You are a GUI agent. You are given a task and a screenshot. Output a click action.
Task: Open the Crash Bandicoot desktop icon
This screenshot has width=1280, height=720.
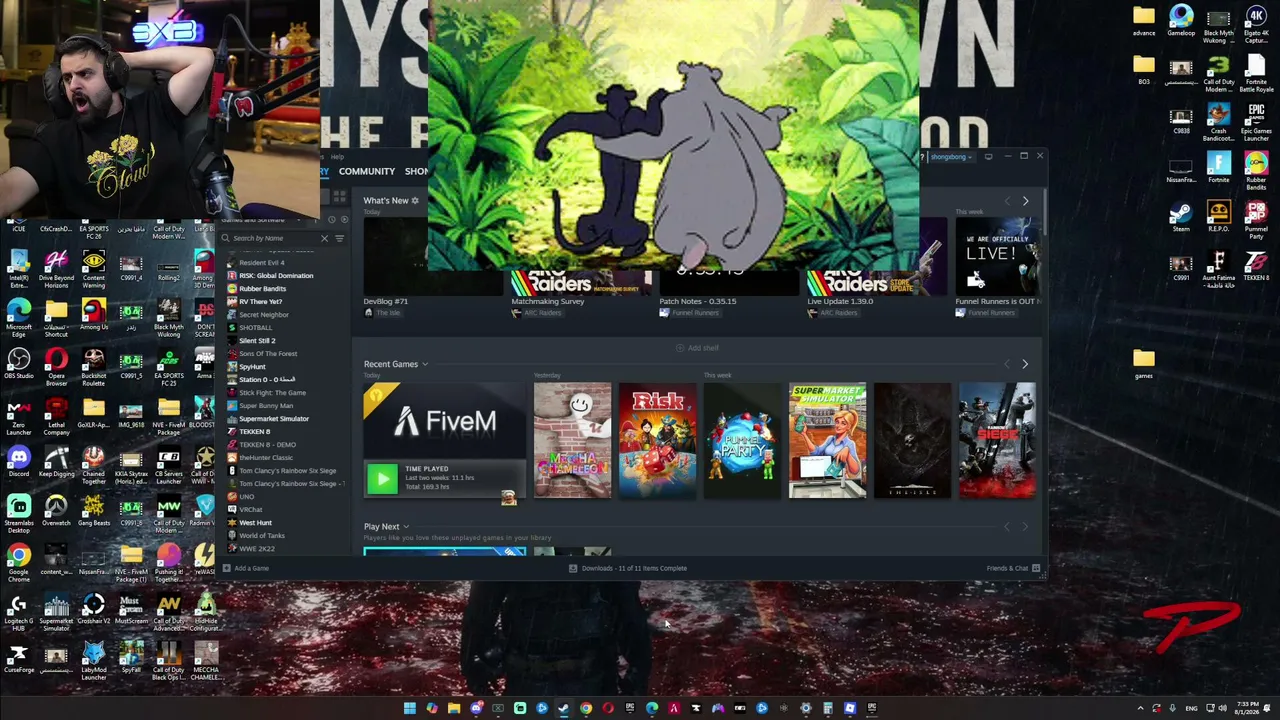(x=1218, y=122)
